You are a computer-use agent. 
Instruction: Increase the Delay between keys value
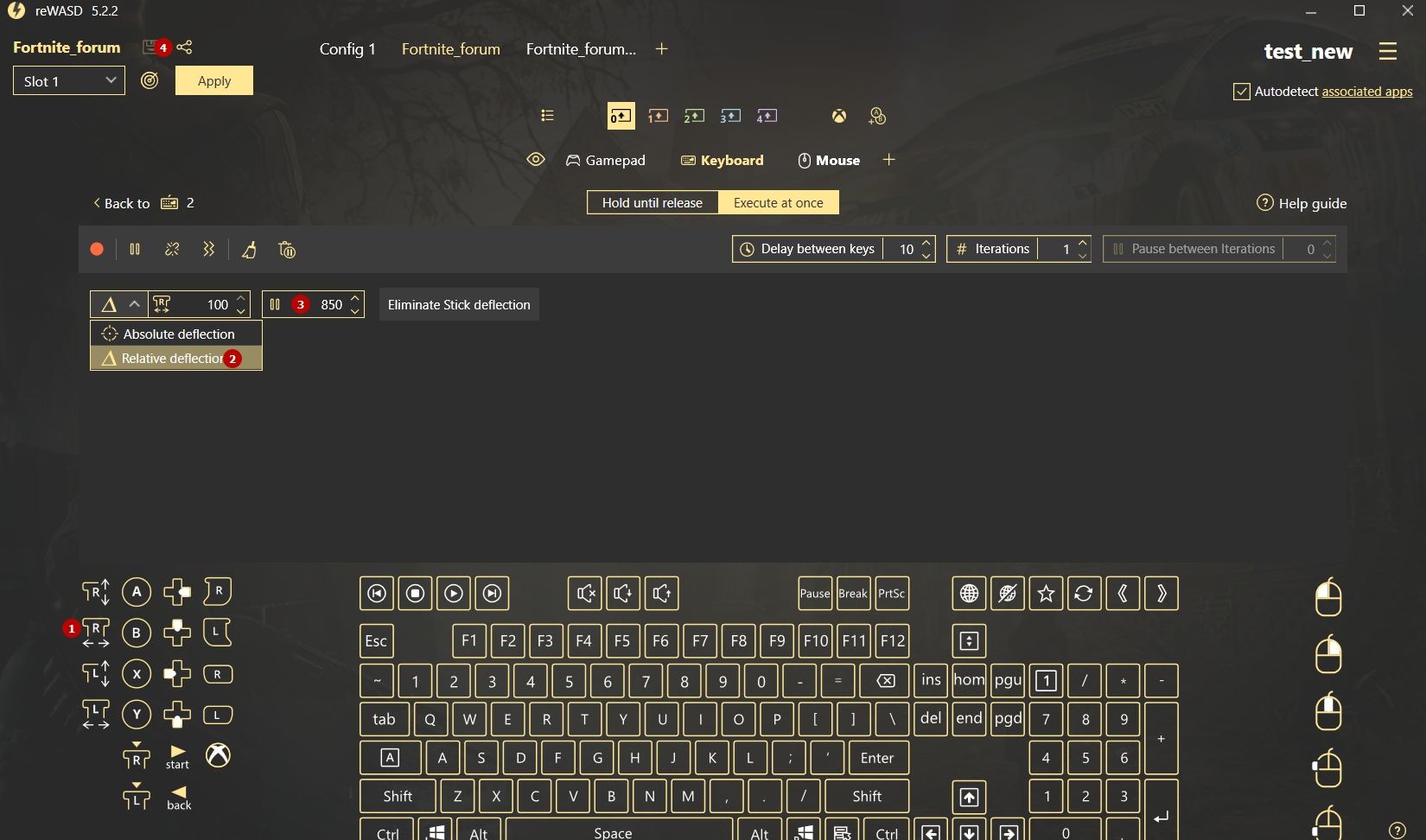(x=926, y=243)
